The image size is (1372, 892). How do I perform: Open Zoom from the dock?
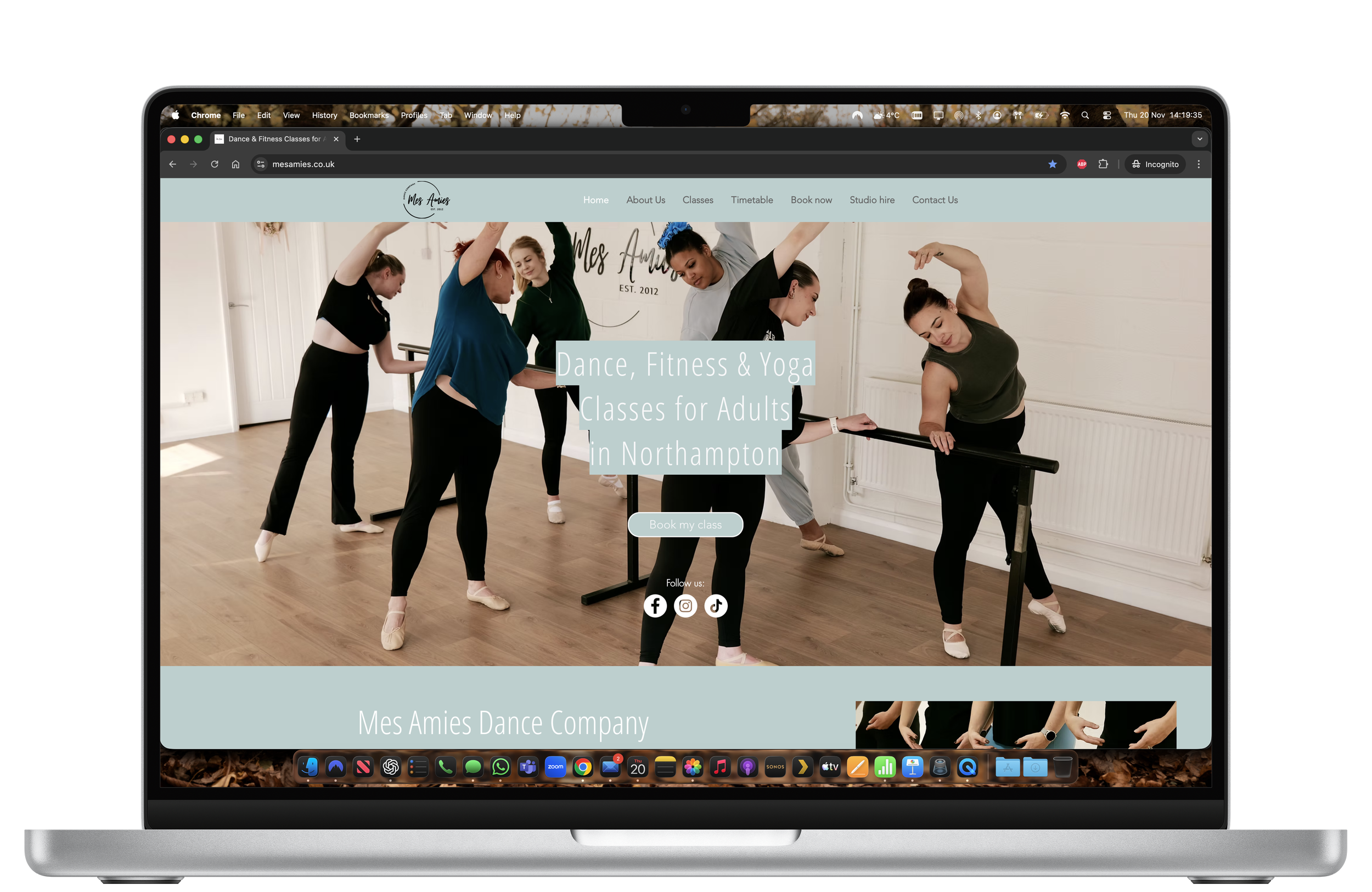[x=555, y=767]
